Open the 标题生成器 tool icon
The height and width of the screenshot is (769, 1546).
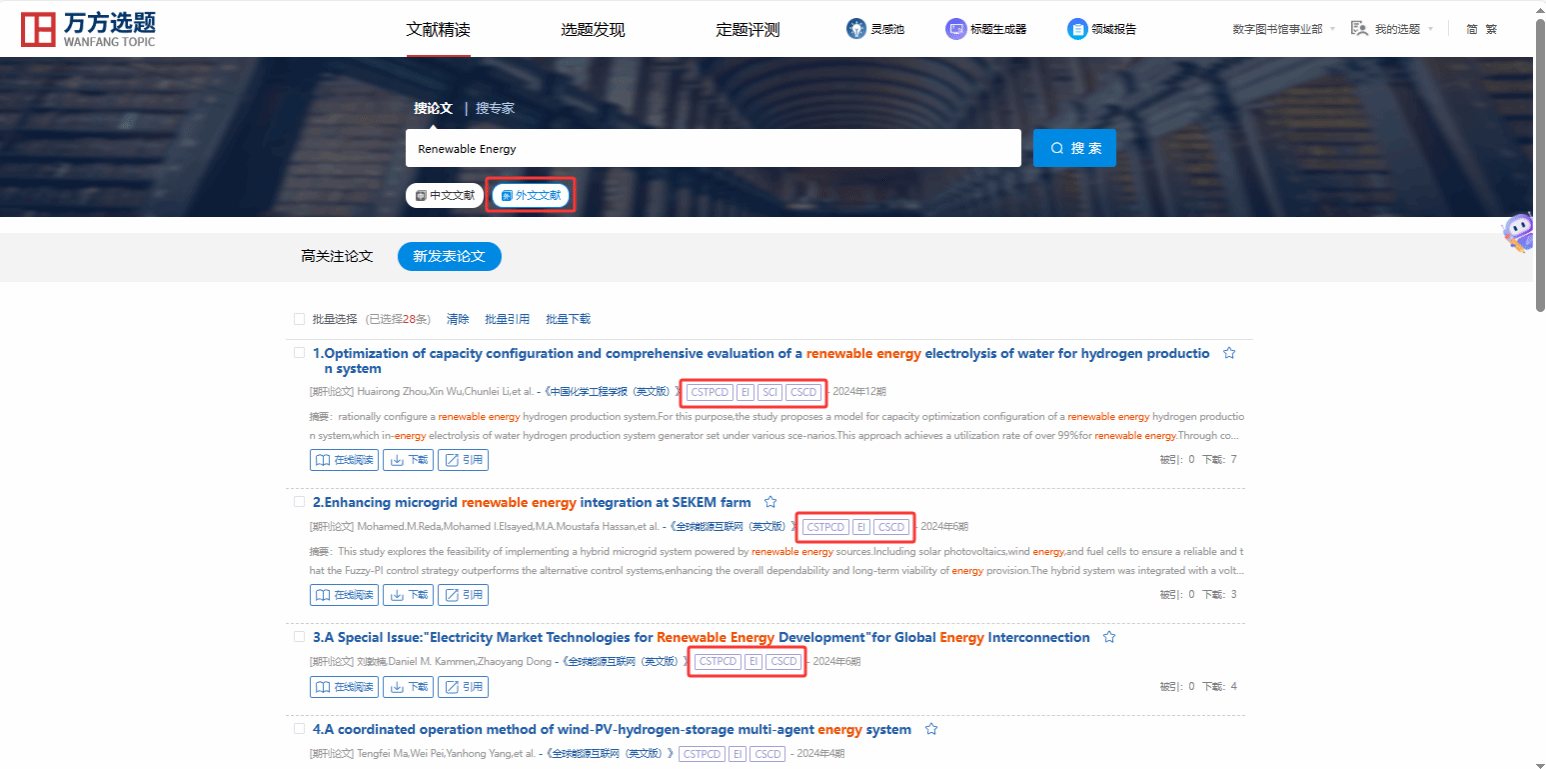(x=956, y=29)
